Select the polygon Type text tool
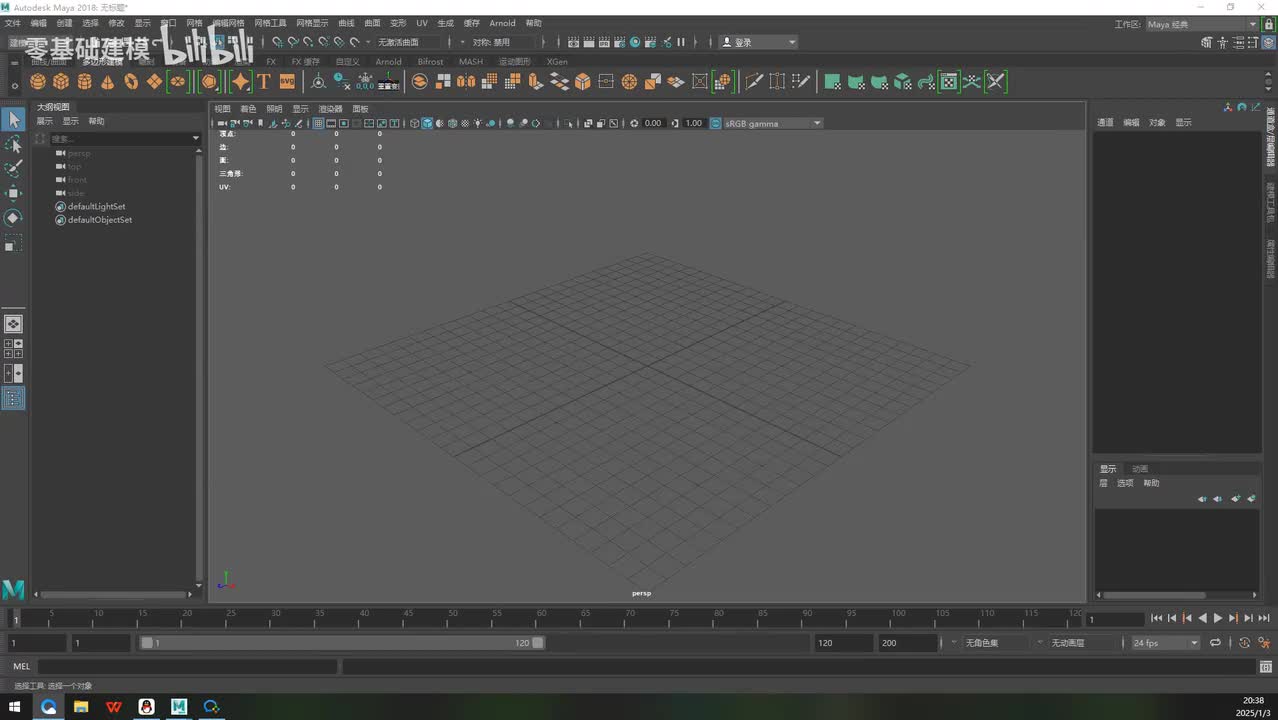Viewport: 1278px width, 720px height. coord(264,82)
